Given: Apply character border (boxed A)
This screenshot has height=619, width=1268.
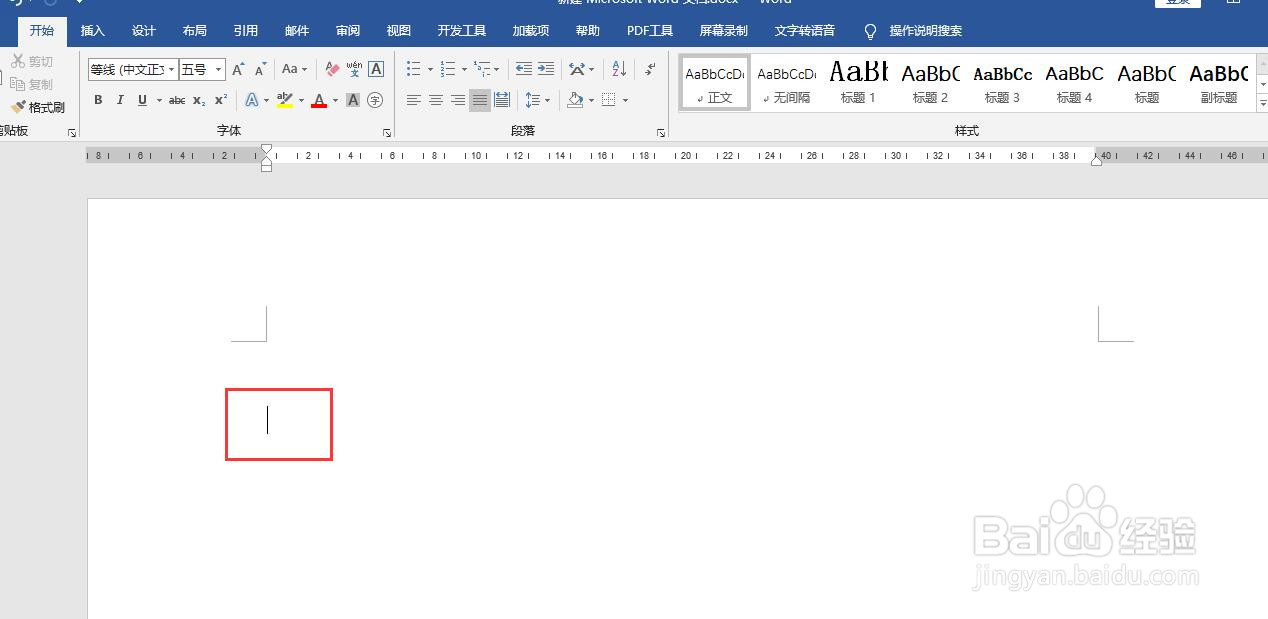Looking at the screenshot, I should pos(376,69).
